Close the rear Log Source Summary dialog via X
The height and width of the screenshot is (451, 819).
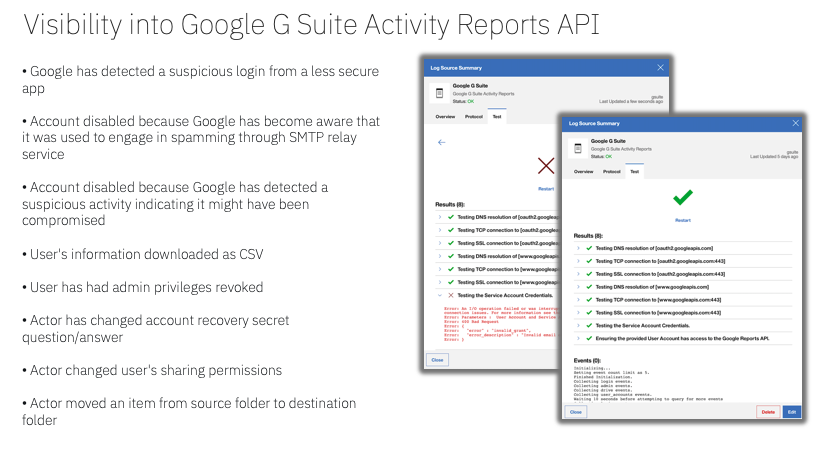[x=660, y=67]
